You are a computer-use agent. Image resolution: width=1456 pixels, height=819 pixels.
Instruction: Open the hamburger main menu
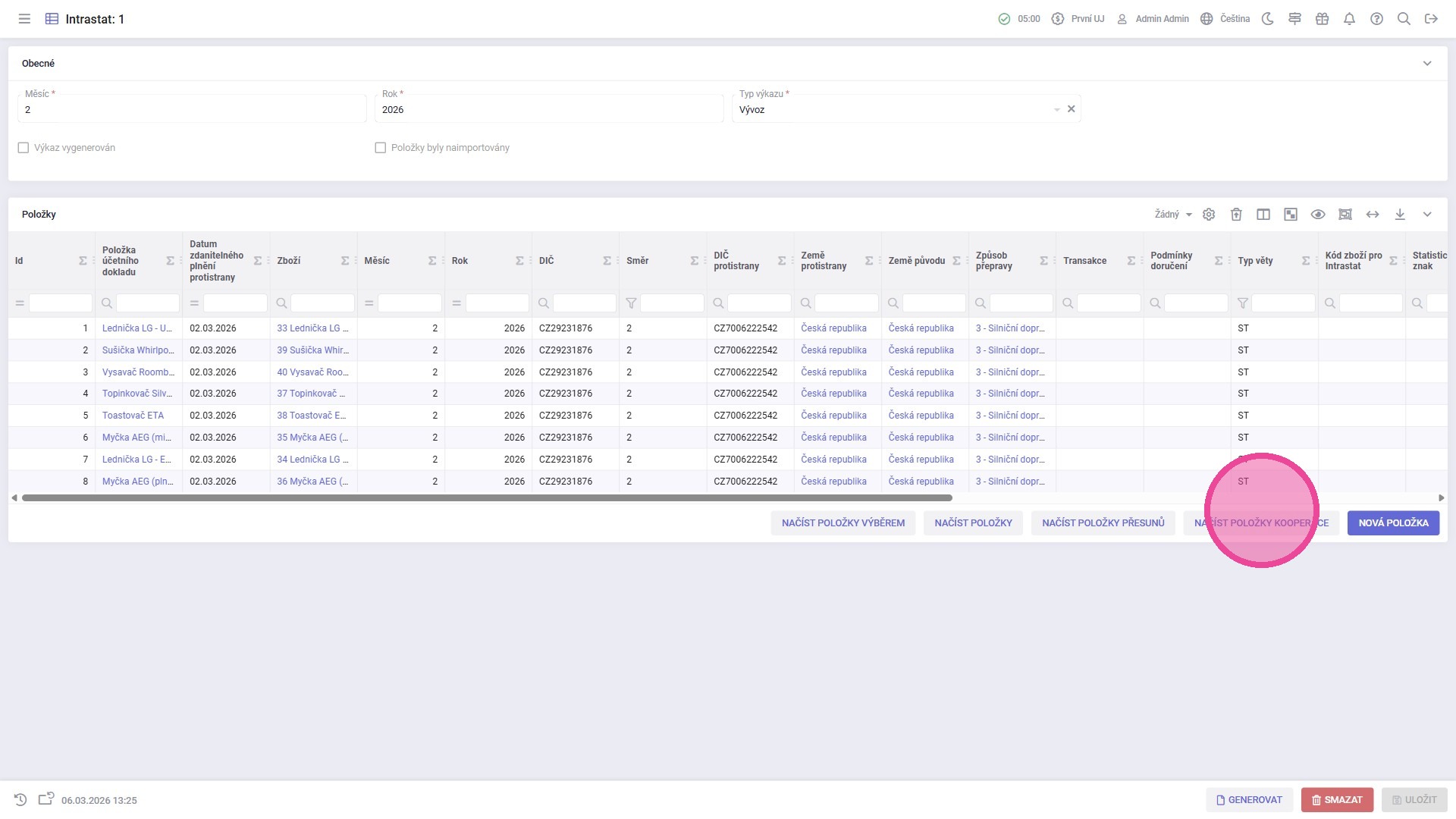coord(24,19)
